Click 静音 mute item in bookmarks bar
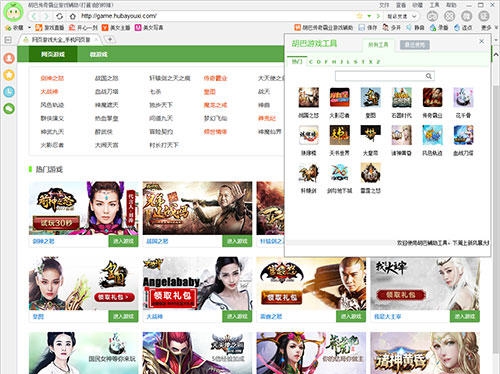The height and width of the screenshot is (374, 500). 415,28
